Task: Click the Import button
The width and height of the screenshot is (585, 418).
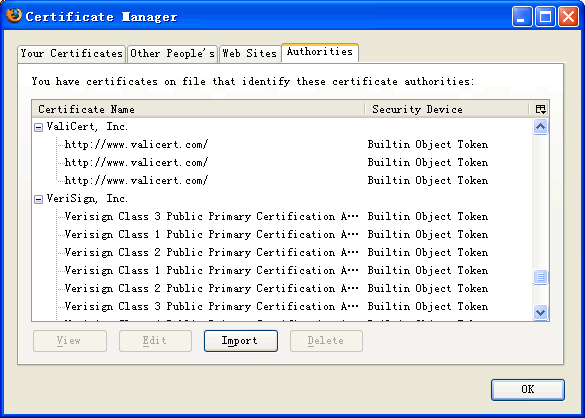Action: pos(241,341)
